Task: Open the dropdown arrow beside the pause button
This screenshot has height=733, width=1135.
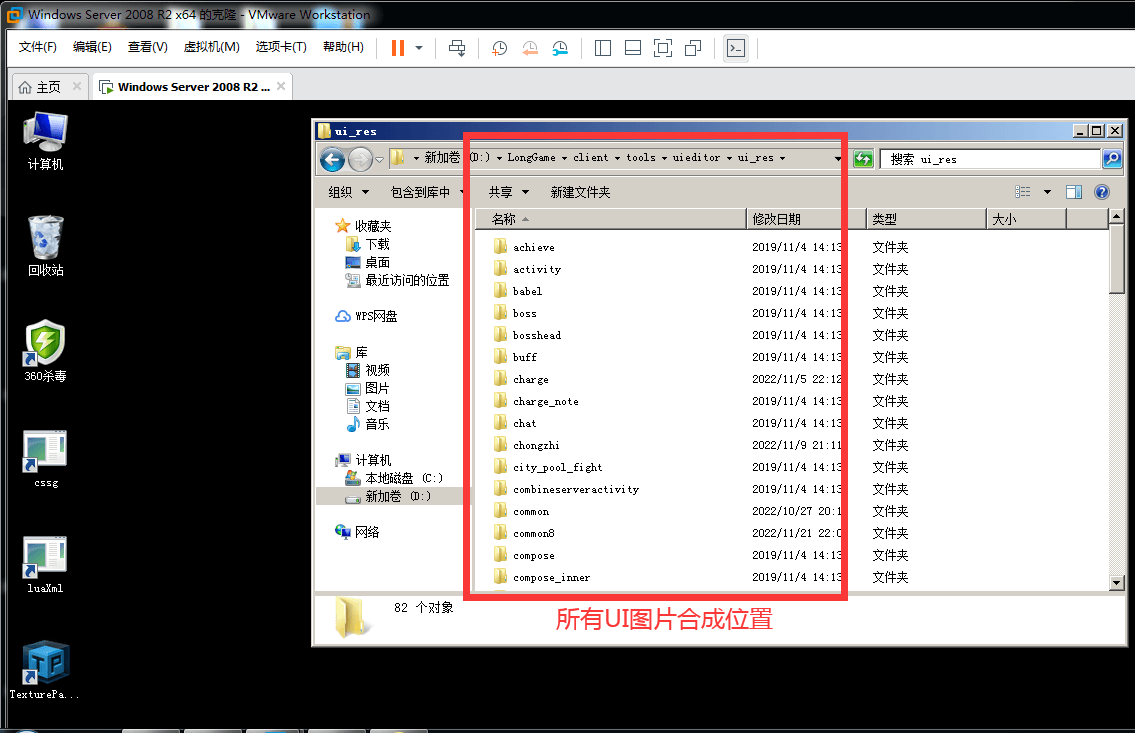Action: (419, 48)
